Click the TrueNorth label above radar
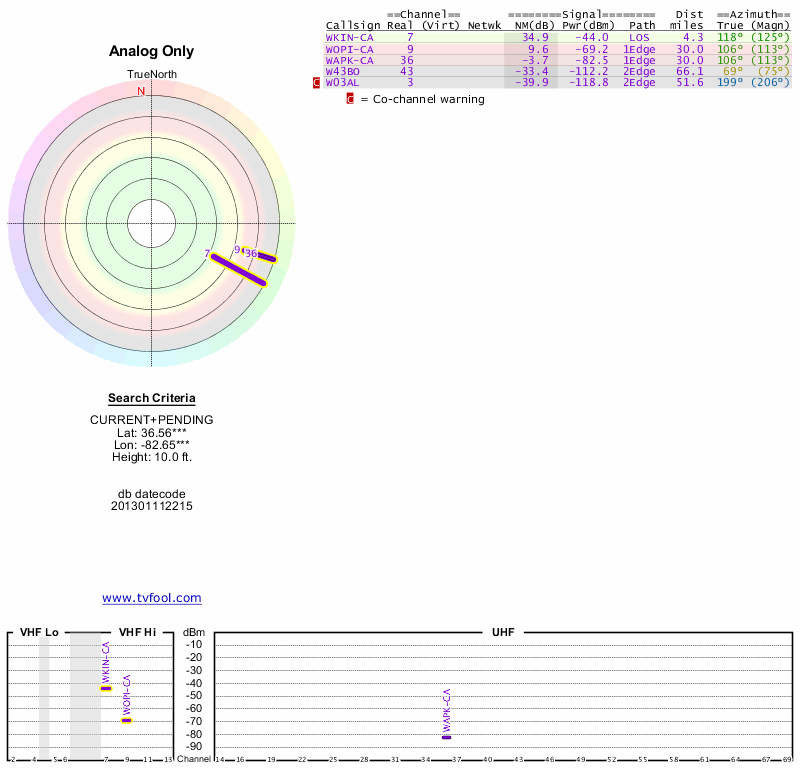 point(152,75)
